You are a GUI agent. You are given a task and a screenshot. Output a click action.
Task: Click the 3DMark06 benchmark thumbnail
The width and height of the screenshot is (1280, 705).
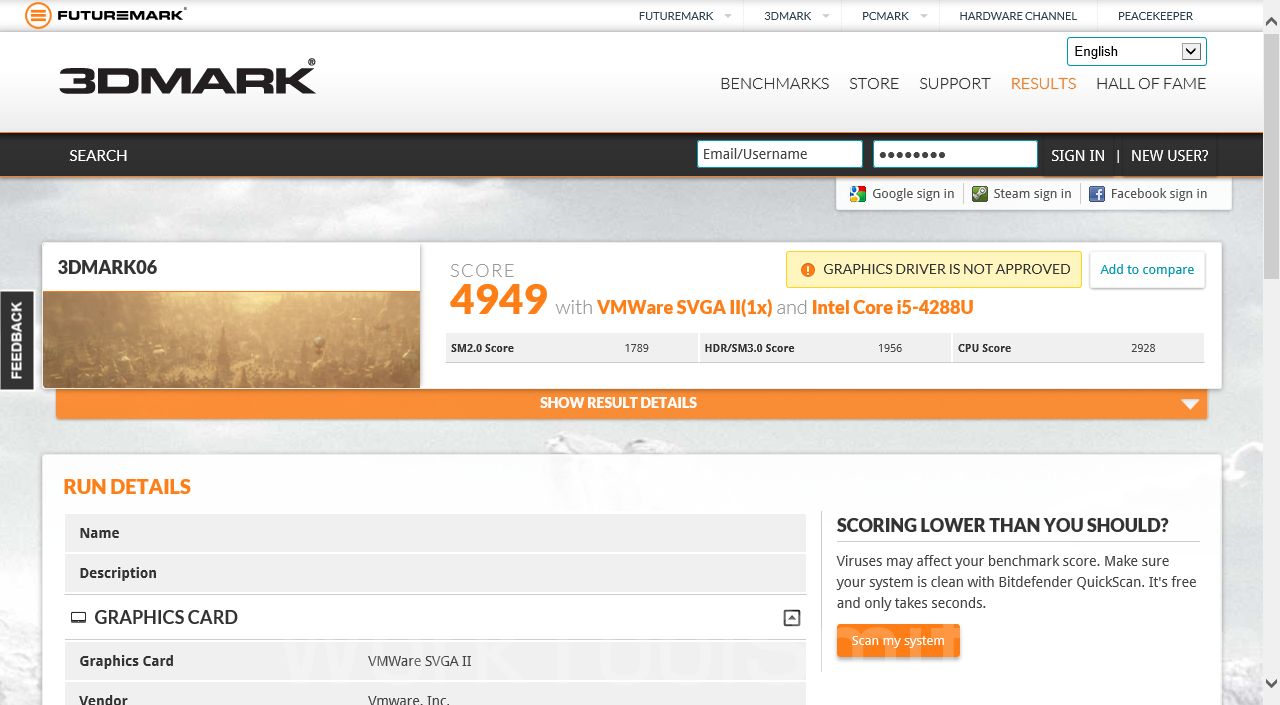pyautogui.click(x=231, y=339)
